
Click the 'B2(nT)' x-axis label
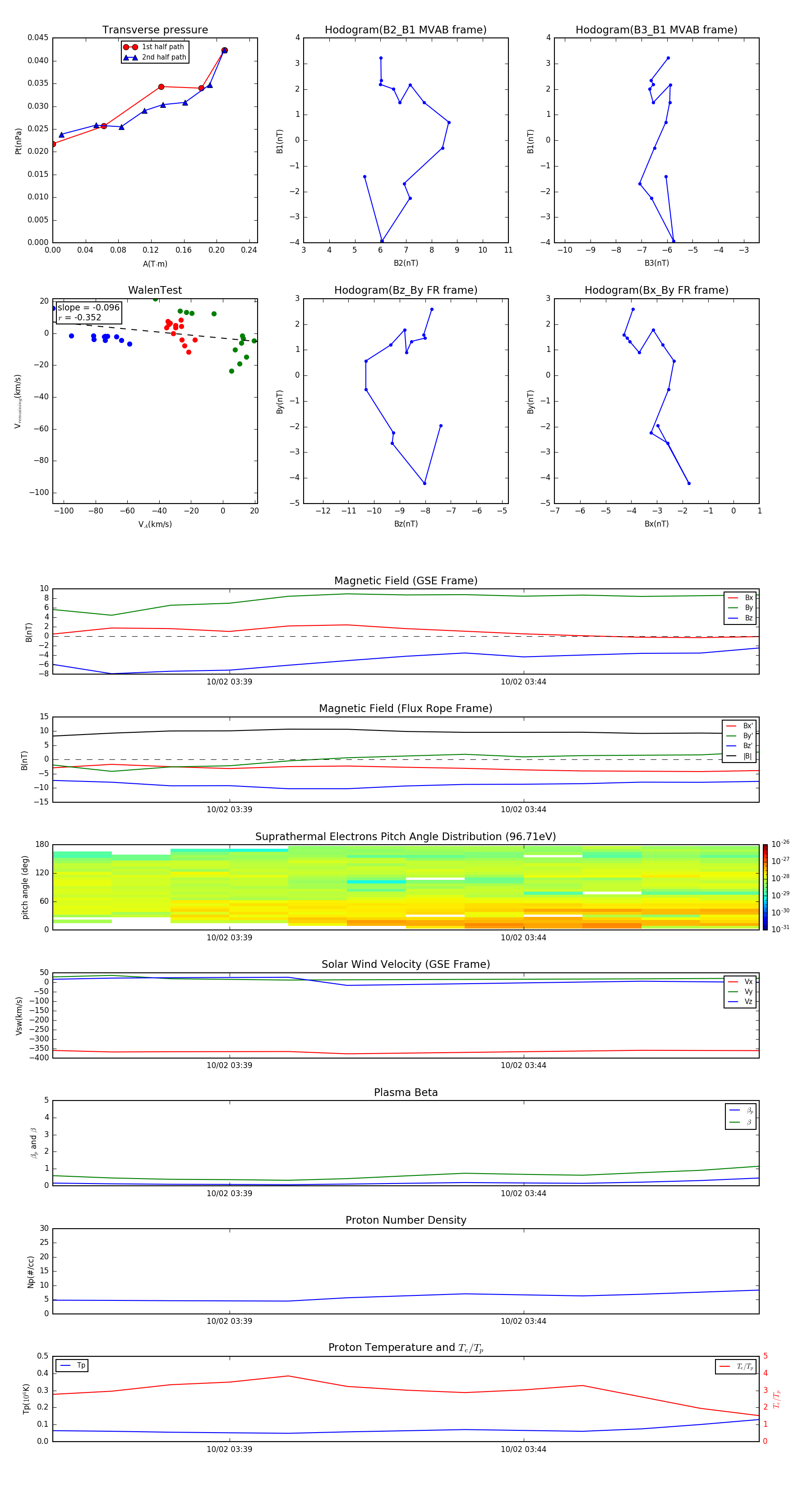click(406, 263)
